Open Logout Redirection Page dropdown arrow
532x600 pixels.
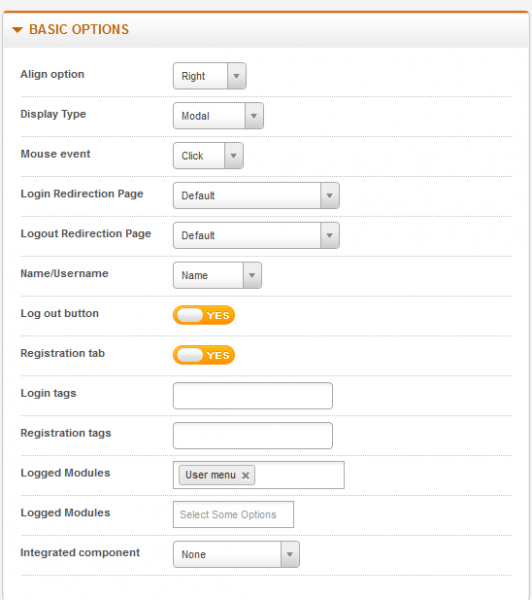330,235
